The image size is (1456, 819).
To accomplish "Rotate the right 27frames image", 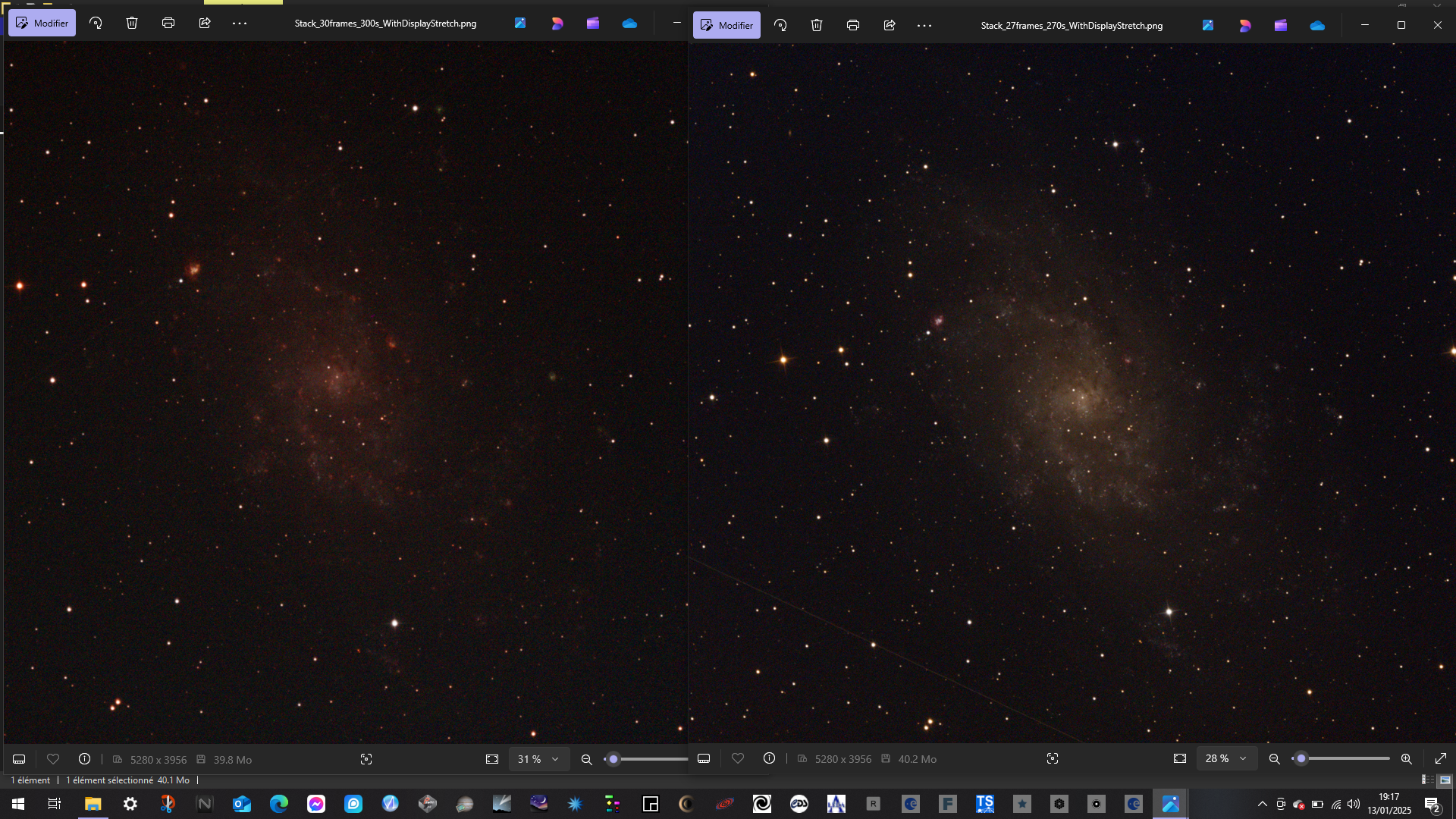I will coord(780,25).
